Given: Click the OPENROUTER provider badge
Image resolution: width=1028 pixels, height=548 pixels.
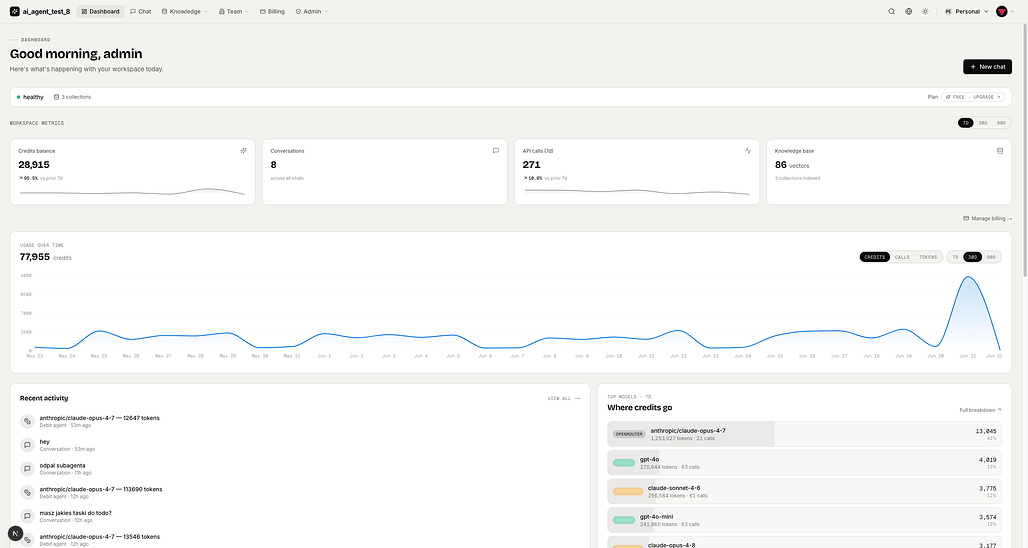Looking at the screenshot, I should tap(629, 434).
